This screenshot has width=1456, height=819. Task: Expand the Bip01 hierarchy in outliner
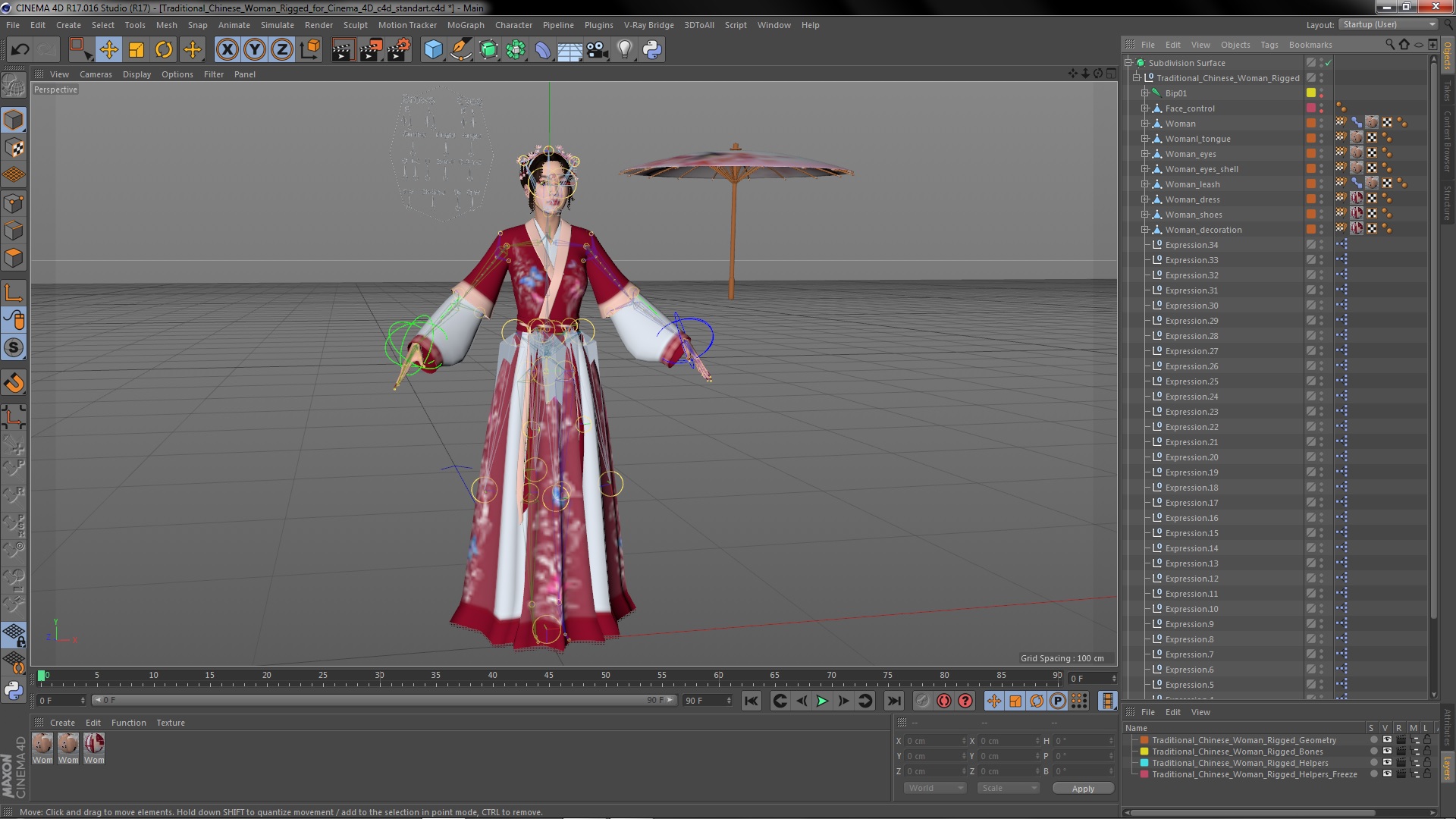[1143, 92]
